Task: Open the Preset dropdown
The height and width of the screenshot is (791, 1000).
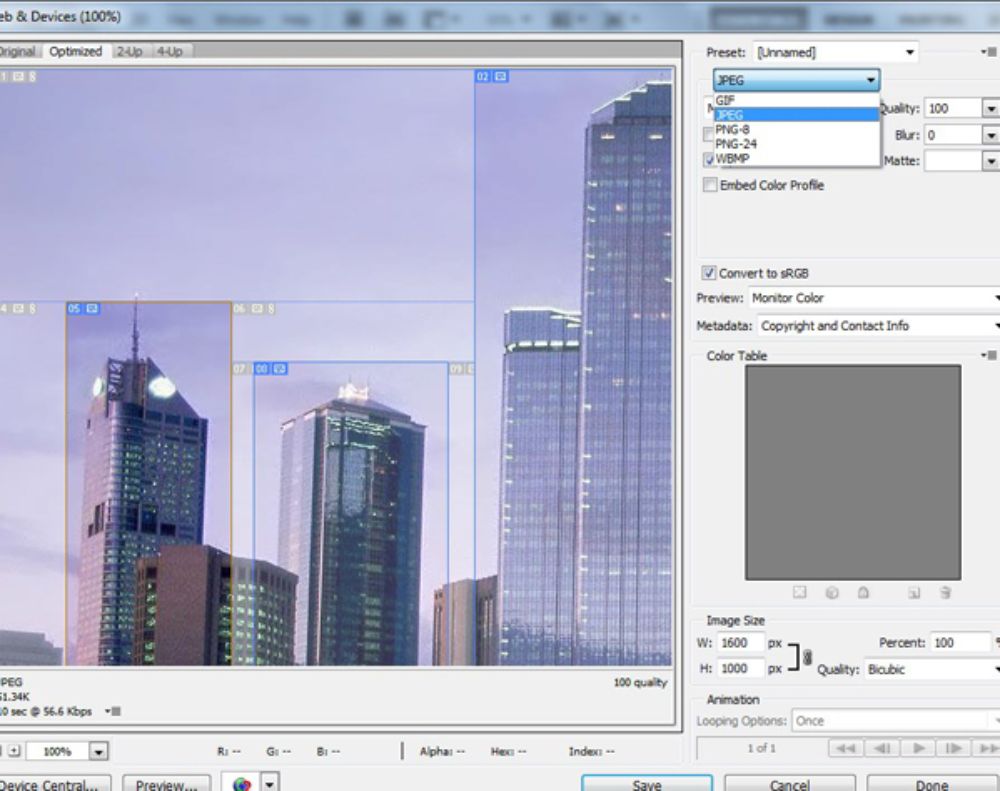Action: tap(835, 52)
